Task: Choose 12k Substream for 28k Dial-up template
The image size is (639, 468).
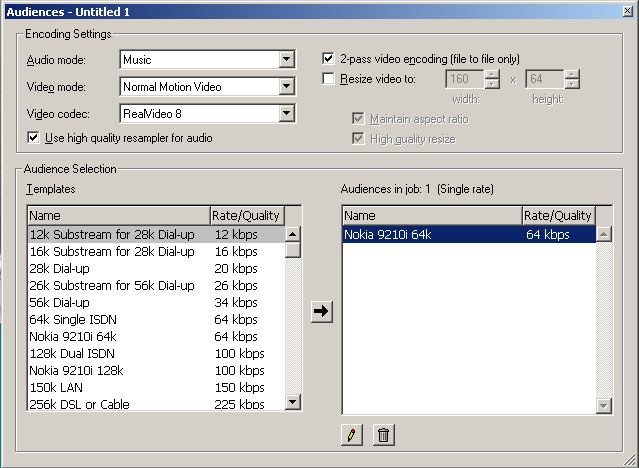Action: (111, 234)
